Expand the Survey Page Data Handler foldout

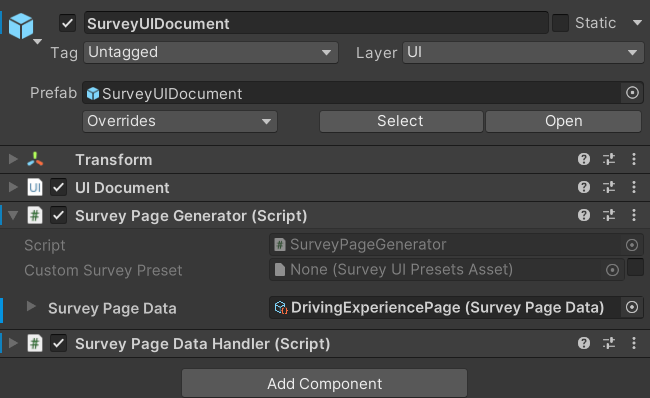pos(13,343)
